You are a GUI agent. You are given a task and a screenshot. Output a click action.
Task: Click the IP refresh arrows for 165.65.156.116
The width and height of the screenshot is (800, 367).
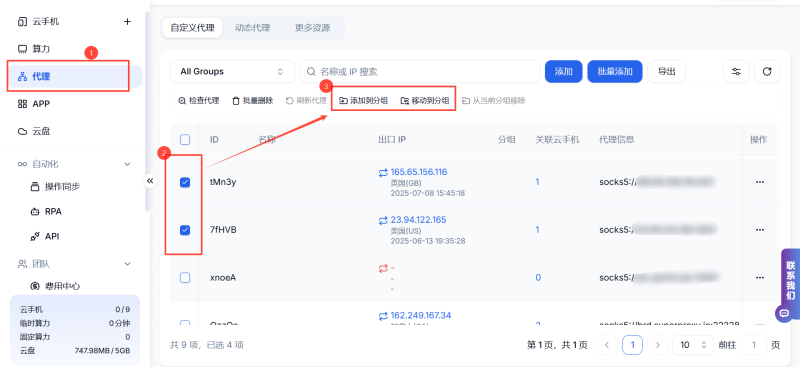coord(383,172)
